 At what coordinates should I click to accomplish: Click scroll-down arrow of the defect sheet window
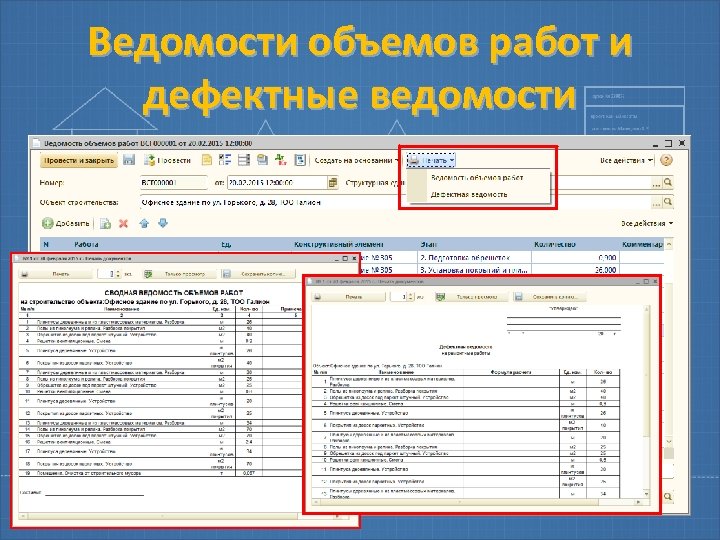pos(647,495)
